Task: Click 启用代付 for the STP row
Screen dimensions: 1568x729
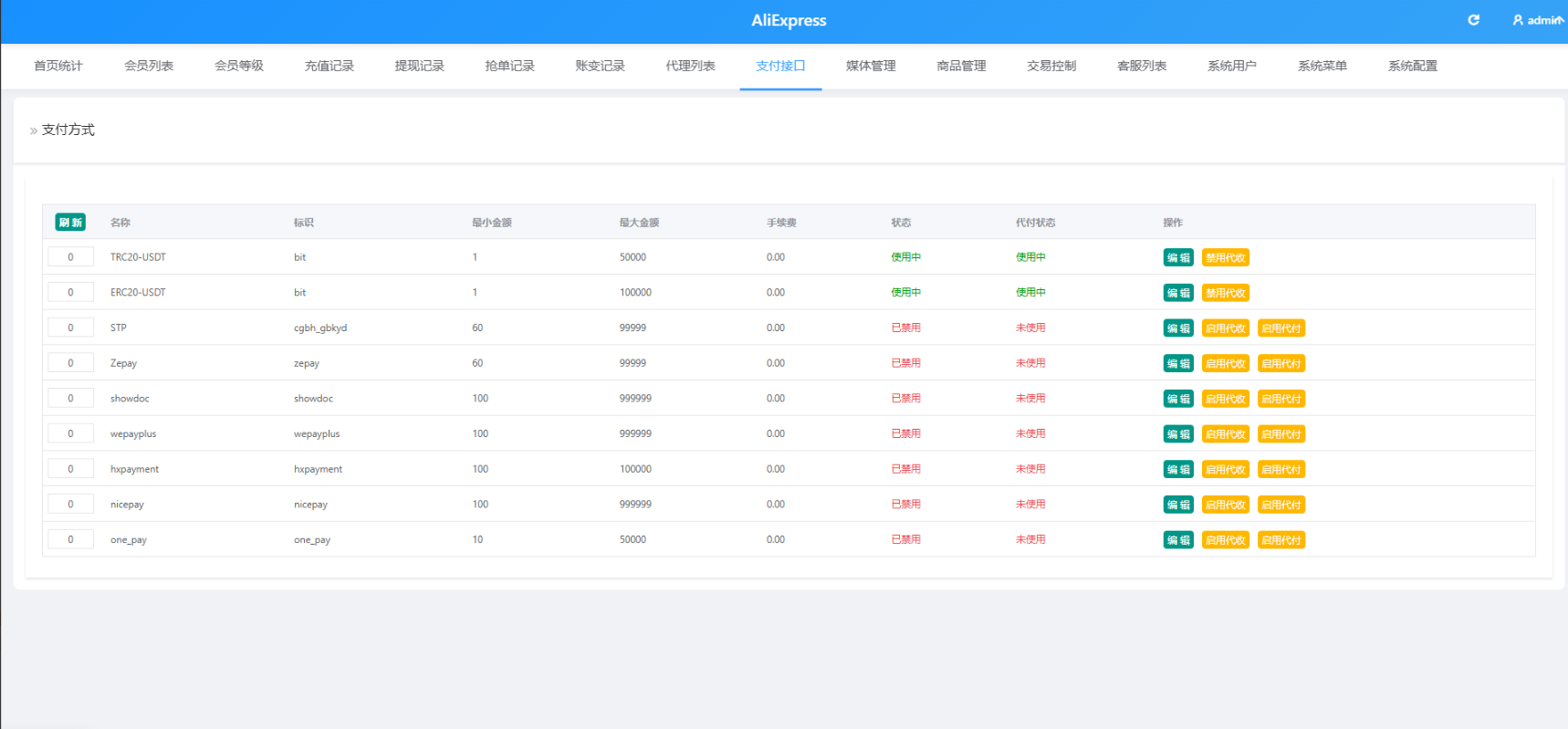Action: [x=1281, y=328]
